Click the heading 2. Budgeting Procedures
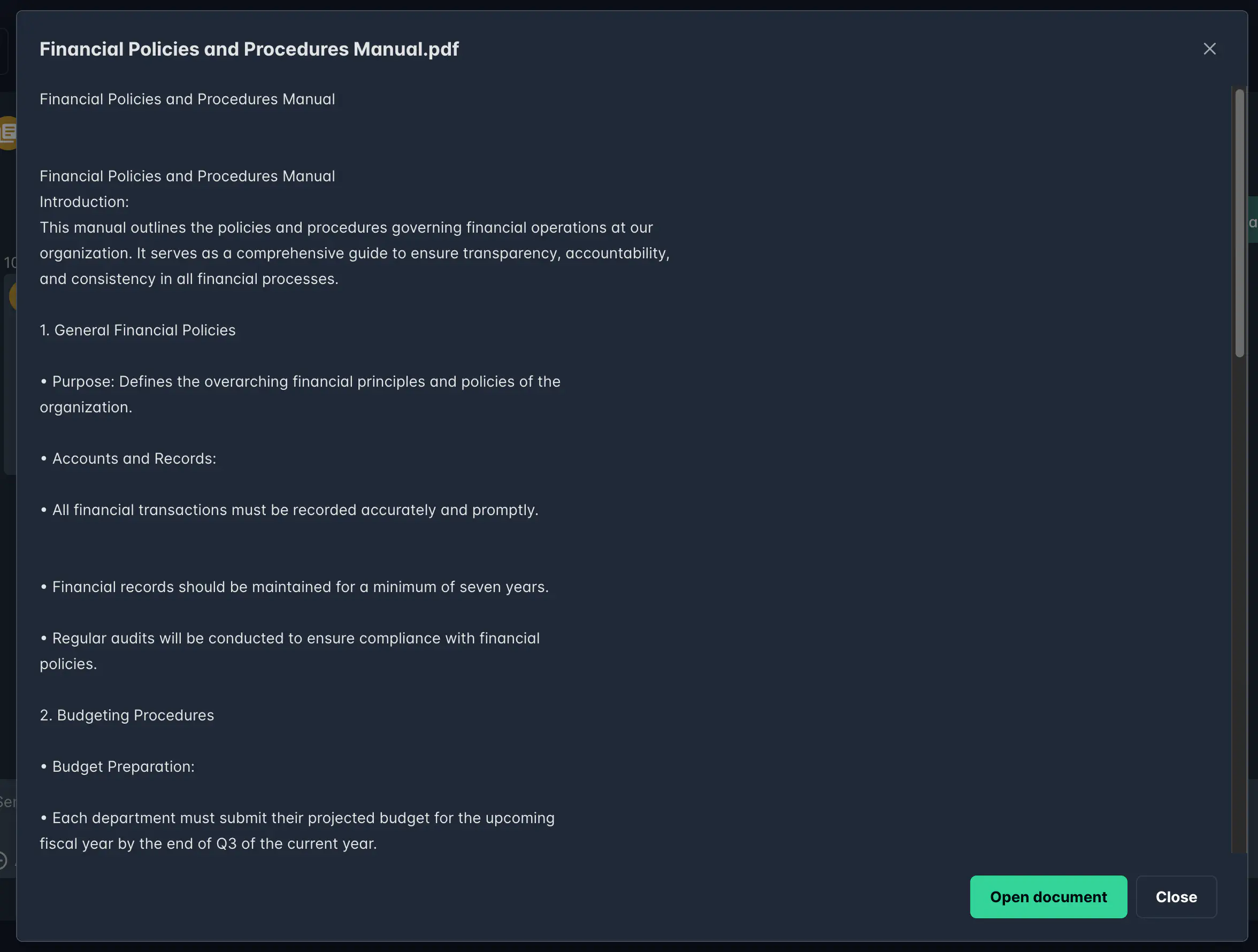Screen dimensions: 1258x952 [127, 716]
